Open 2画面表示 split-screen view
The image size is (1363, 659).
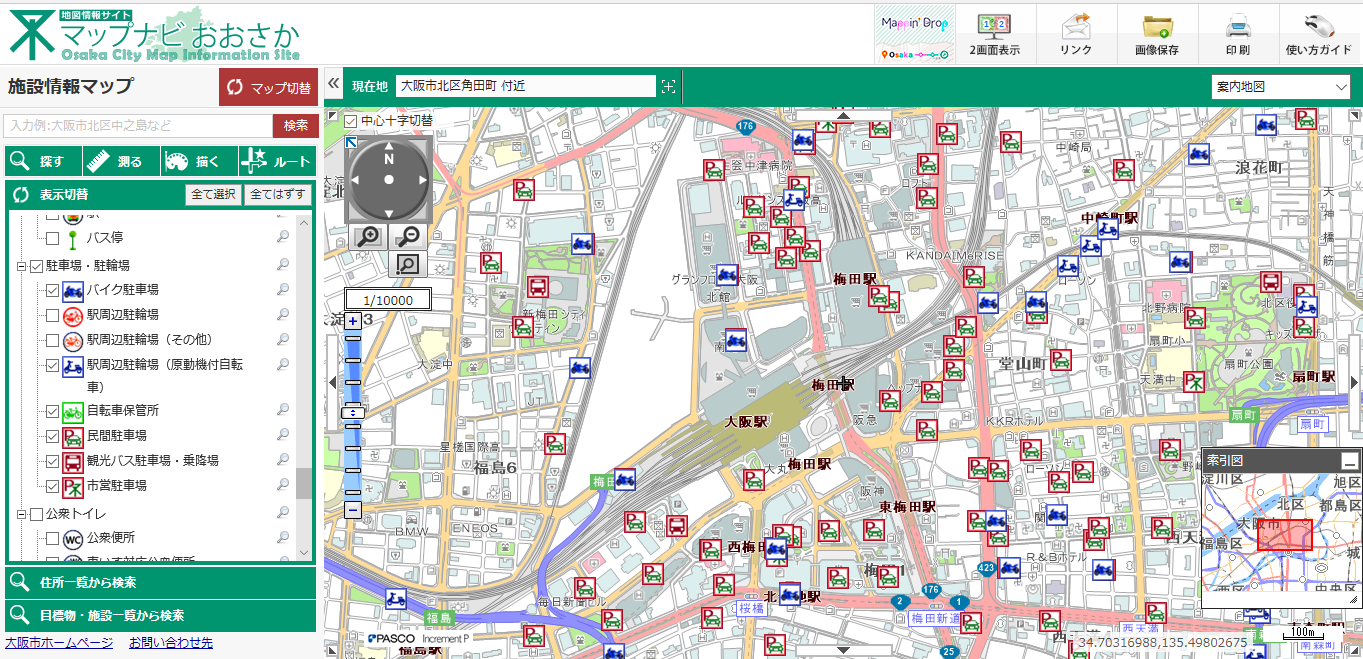pos(994,35)
